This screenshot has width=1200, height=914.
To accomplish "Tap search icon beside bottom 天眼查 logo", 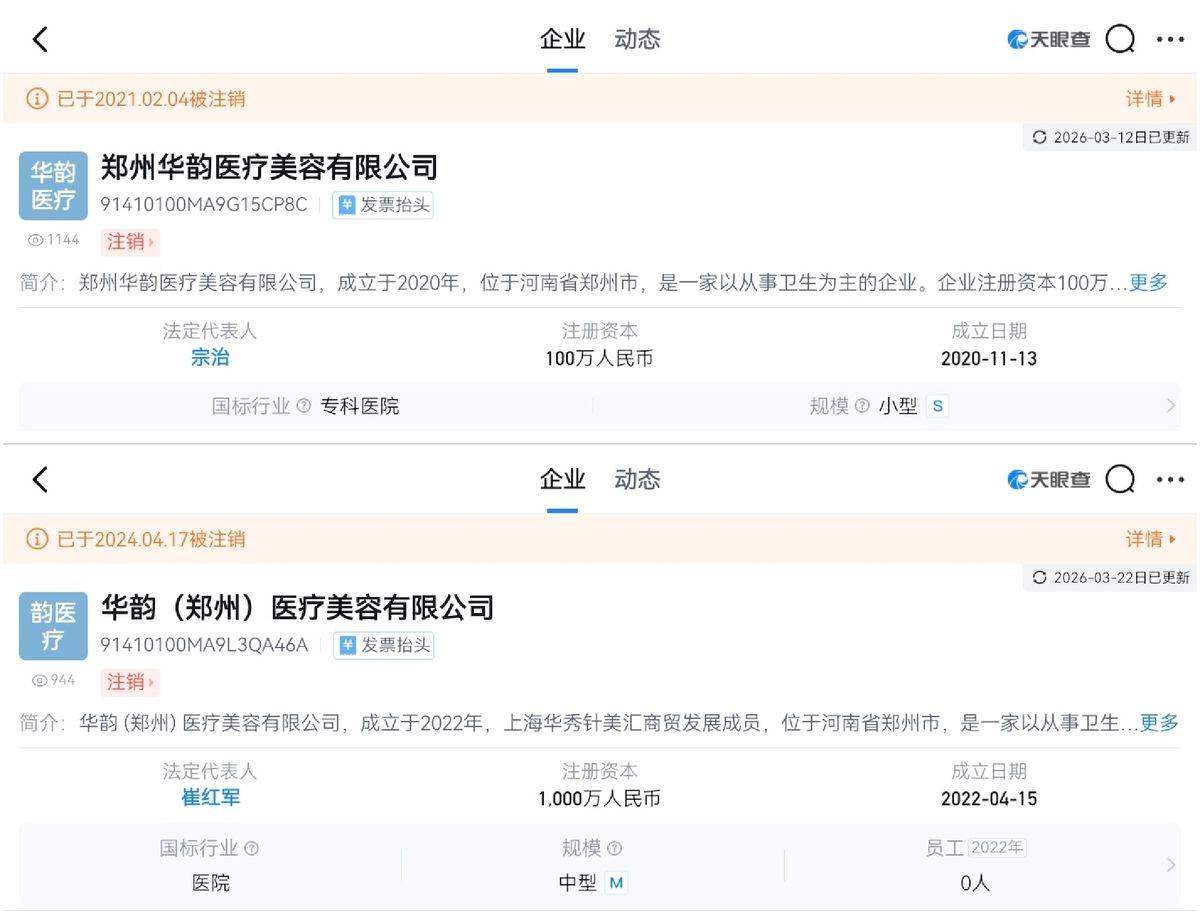I will pos(1120,480).
